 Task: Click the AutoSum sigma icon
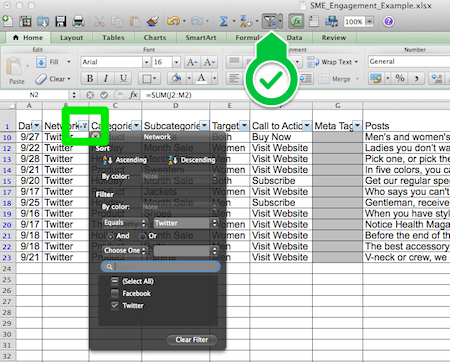tap(223, 21)
